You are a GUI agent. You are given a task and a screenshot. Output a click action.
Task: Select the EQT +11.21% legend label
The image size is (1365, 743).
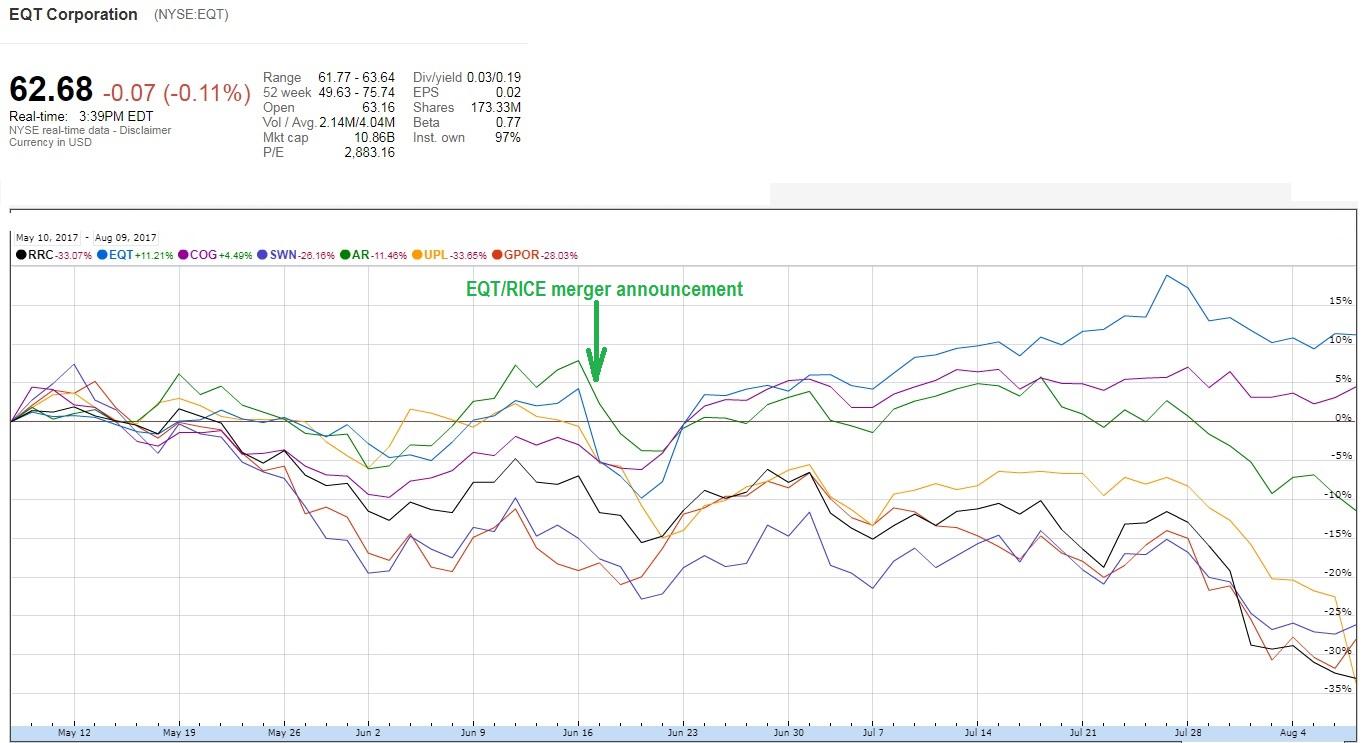pyautogui.click(x=141, y=255)
